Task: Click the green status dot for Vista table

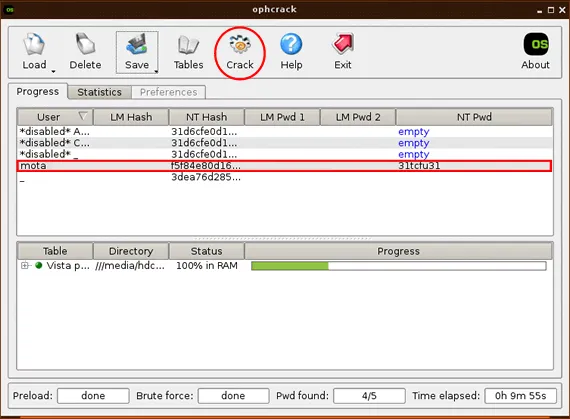Action: [39, 265]
